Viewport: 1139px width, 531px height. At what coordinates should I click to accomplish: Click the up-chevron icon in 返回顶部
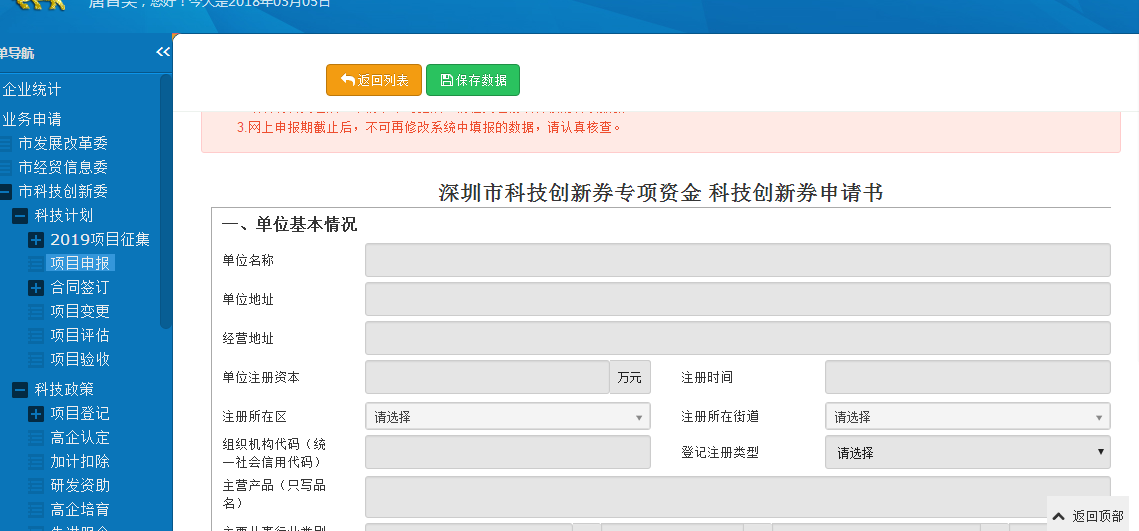coord(1059,516)
